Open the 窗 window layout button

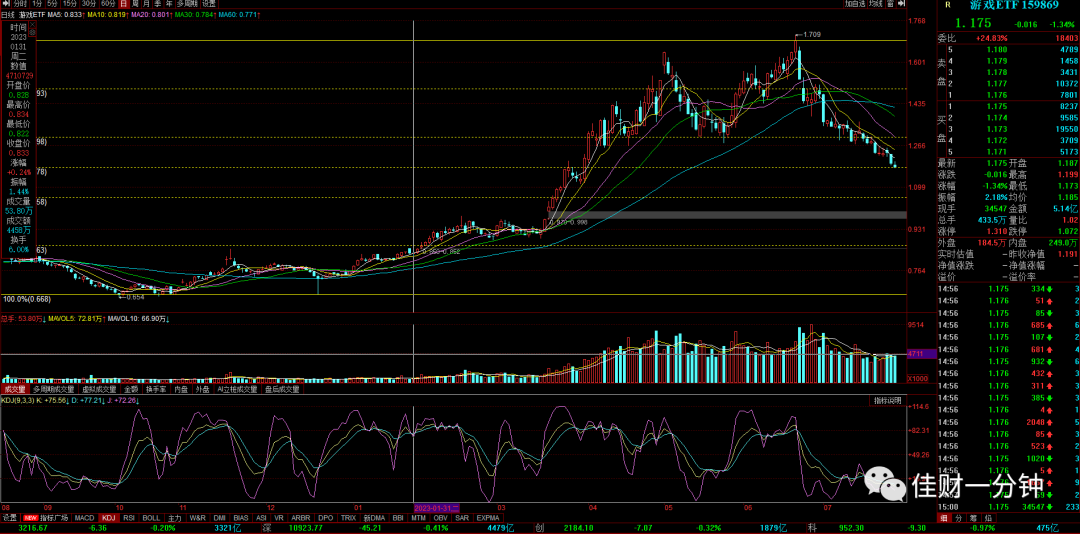pyautogui.click(x=891, y=3)
